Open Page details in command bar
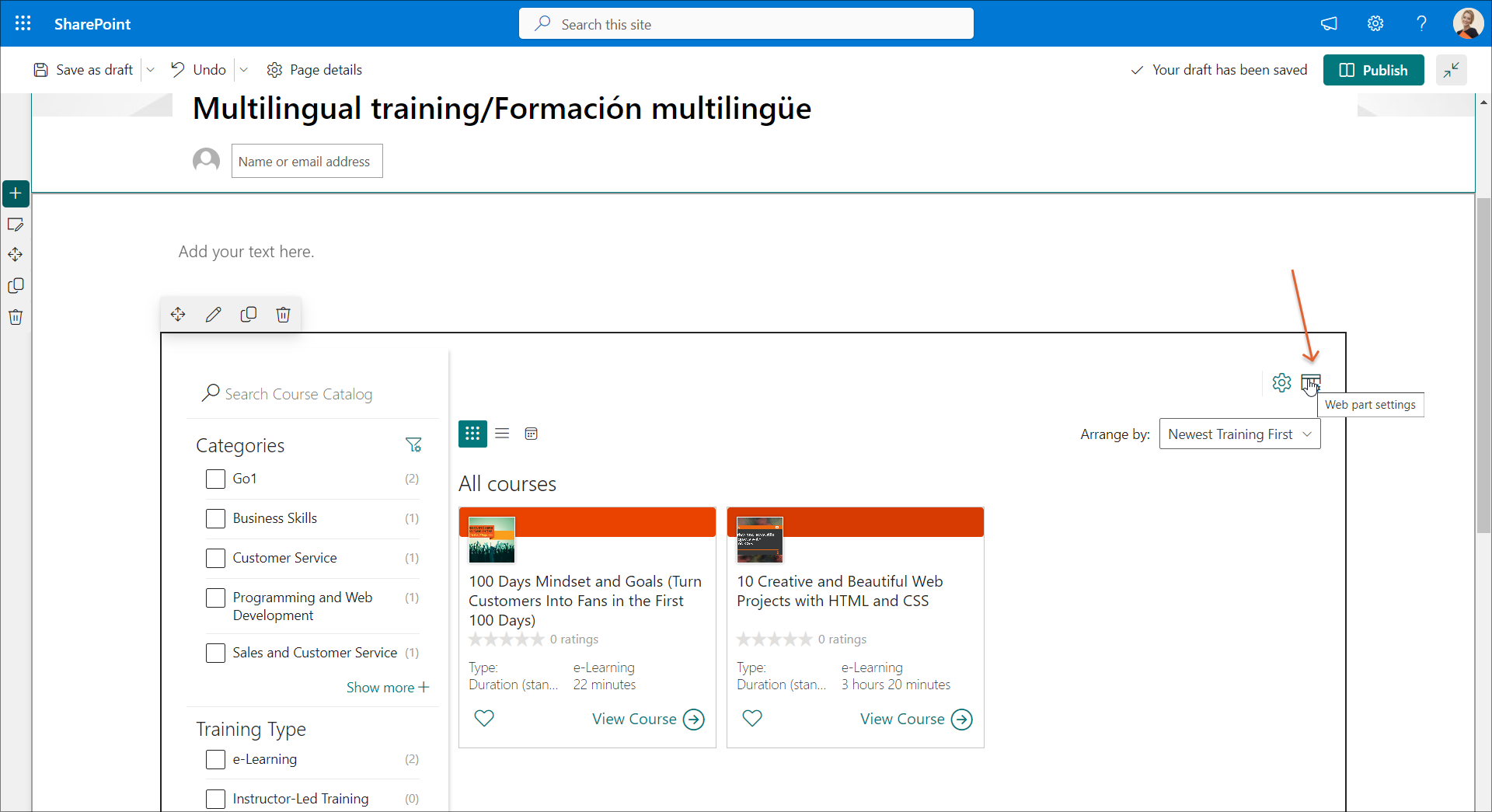The width and height of the screenshot is (1492, 812). (315, 70)
